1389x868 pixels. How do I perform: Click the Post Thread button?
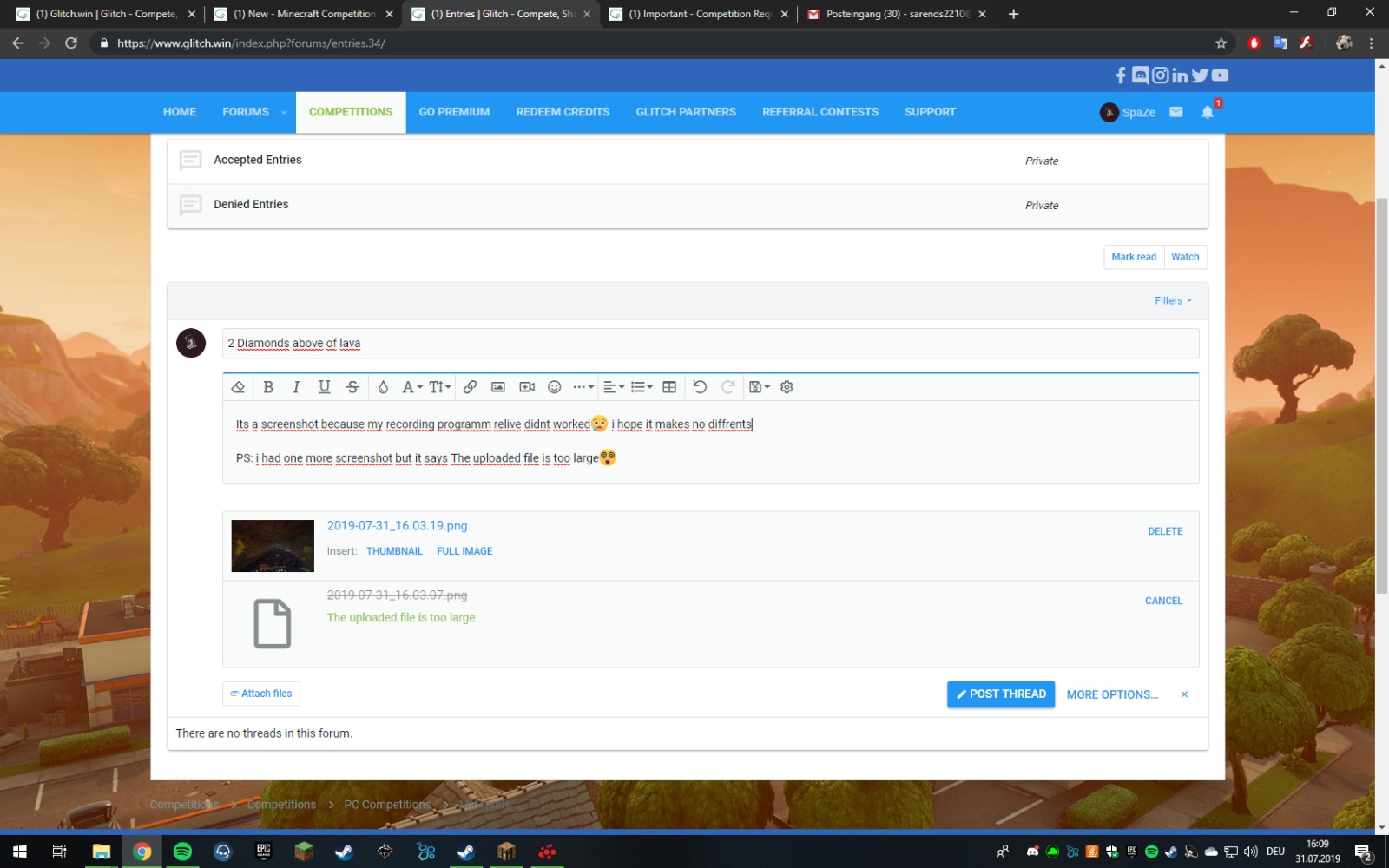click(x=1001, y=694)
